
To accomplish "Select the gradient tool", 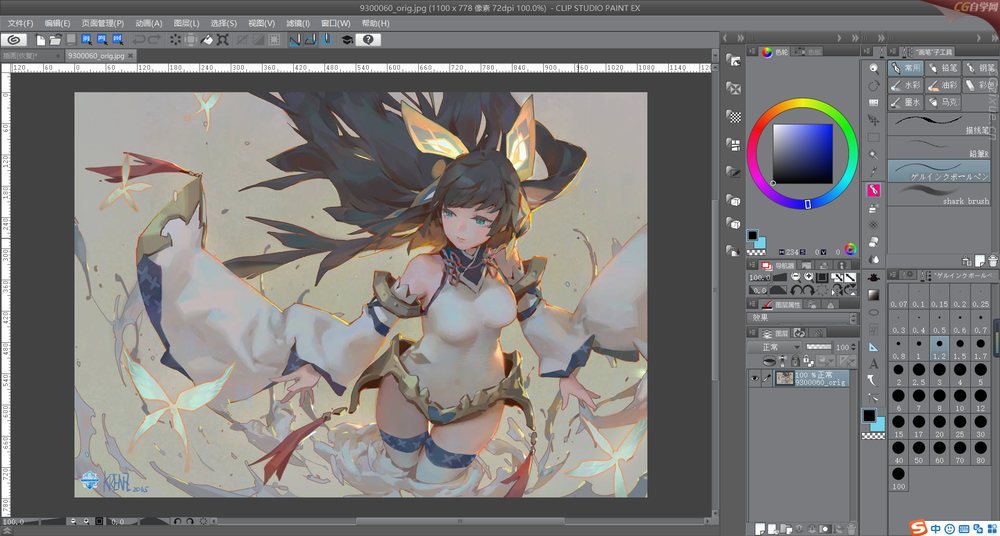I will point(874,295).
